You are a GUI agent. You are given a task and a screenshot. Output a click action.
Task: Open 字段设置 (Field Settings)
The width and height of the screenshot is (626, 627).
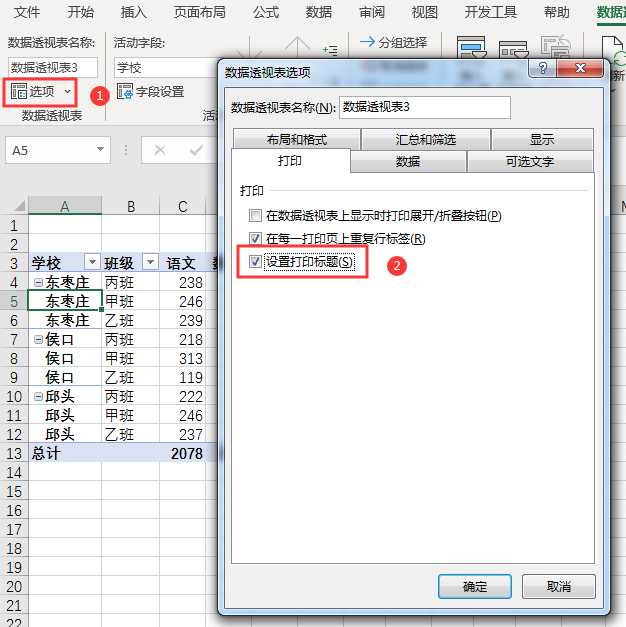pos(151,91)
